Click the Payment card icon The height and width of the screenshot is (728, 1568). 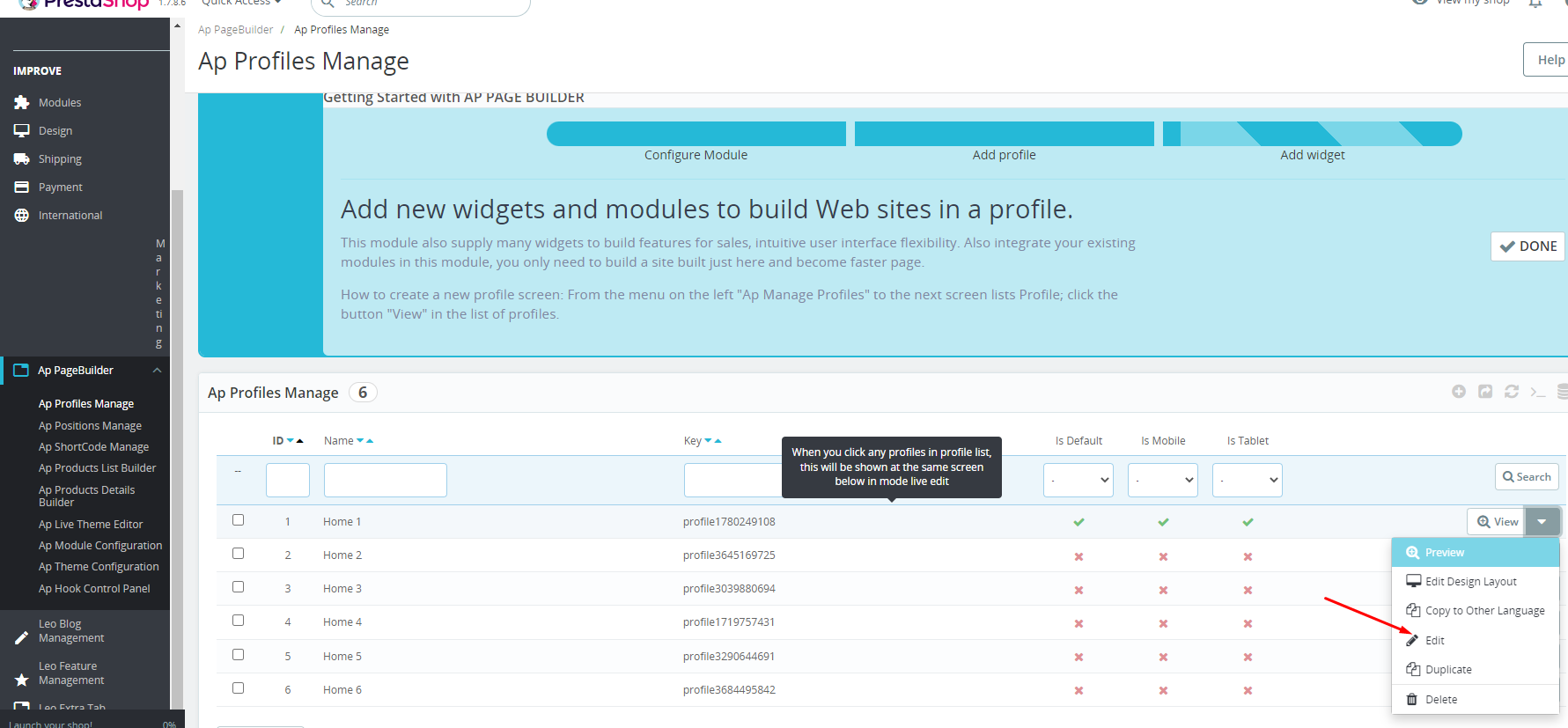point(22,188)
